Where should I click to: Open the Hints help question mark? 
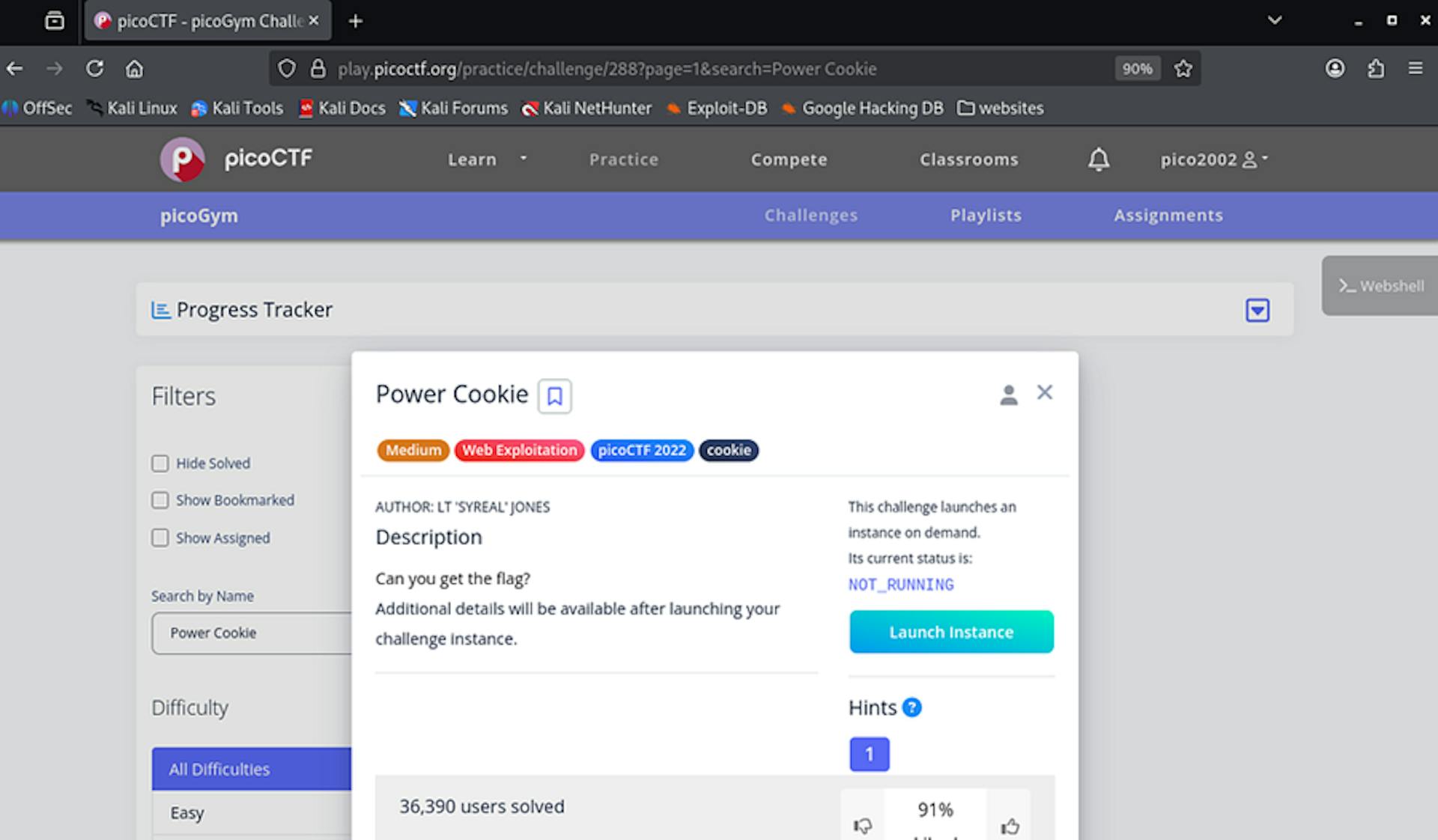911,707
